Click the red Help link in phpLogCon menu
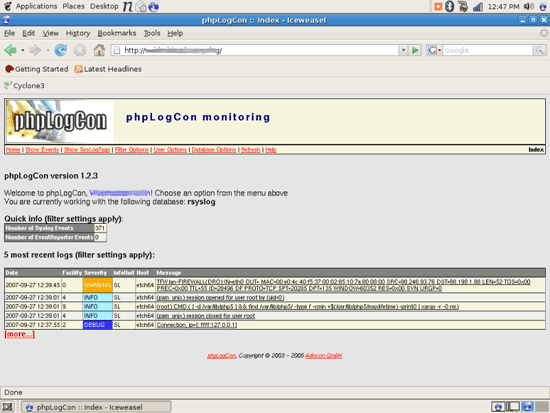The height and width of the screenshot is (413, 550). tap(271, 150)
